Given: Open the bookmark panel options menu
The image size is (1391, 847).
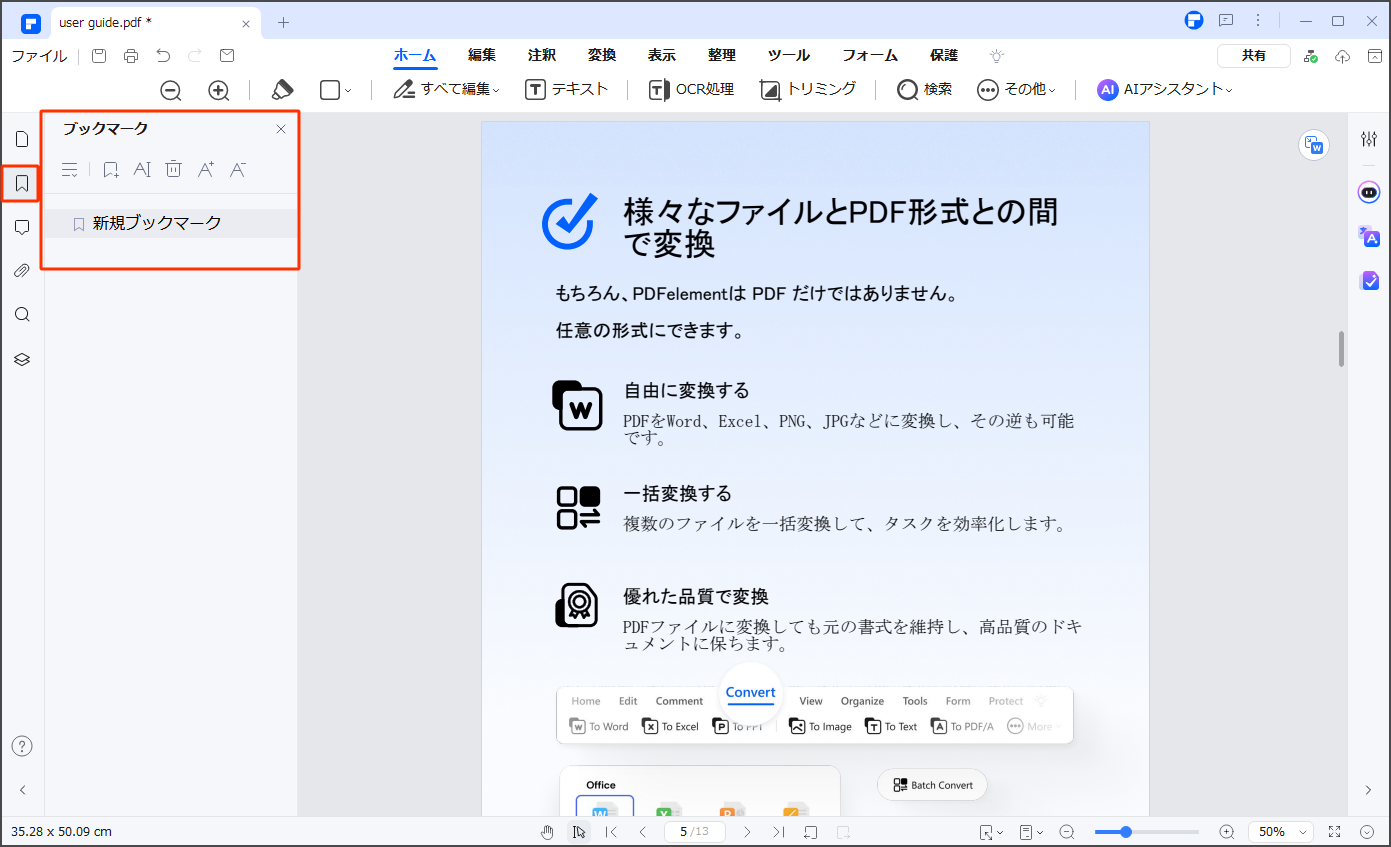Looking at the screenshot, I should [x=69, y=169].
